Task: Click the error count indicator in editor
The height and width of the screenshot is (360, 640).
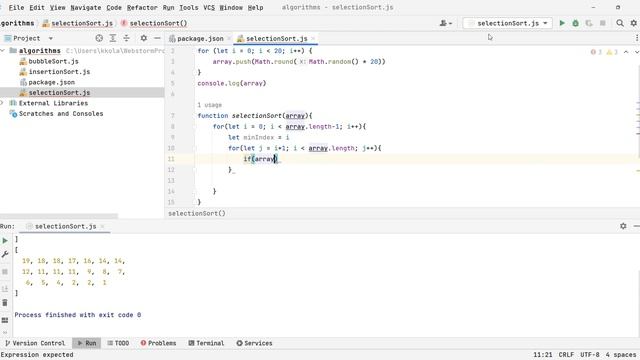Action: [596, 52]
